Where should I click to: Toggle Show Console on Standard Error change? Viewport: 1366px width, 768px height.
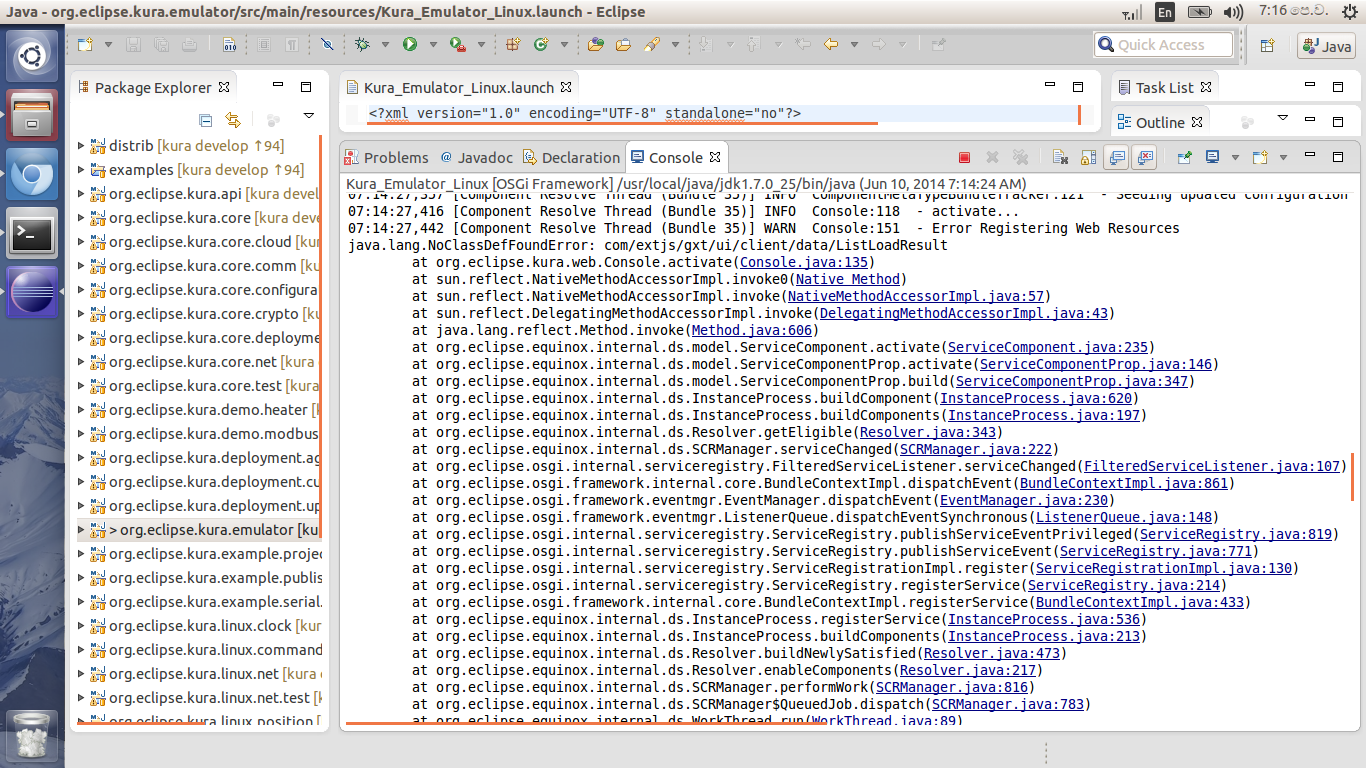click(1144, 157)
